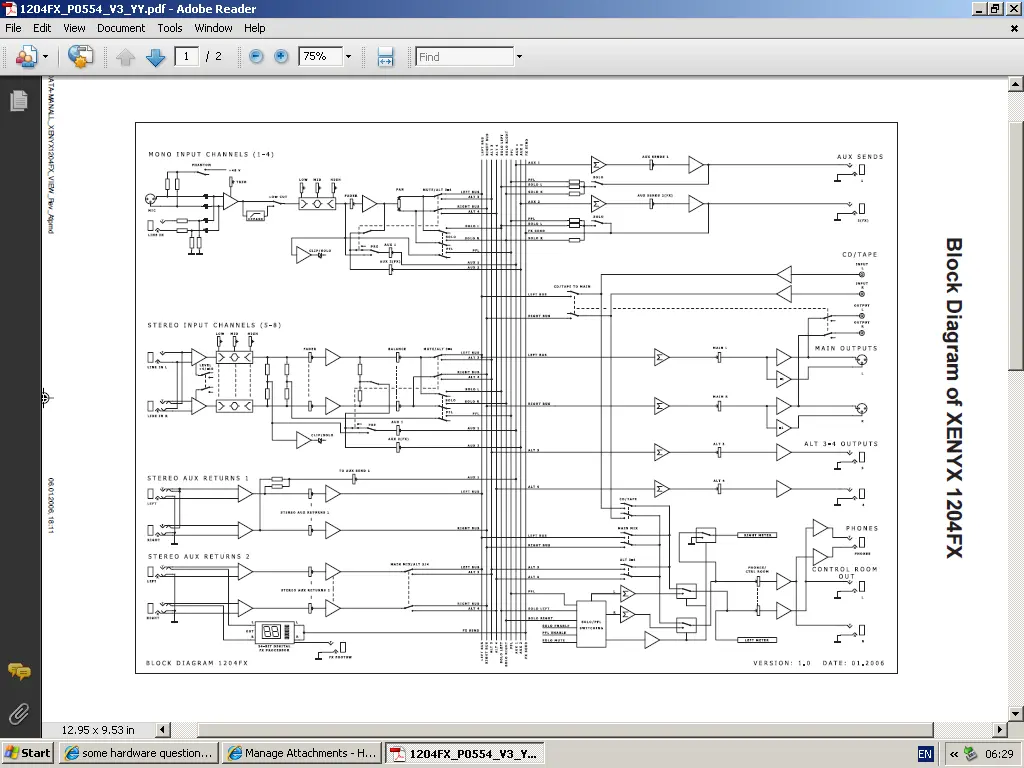Zoom out with the minus icon
The image size is (1024, 768).
(256, 57)
